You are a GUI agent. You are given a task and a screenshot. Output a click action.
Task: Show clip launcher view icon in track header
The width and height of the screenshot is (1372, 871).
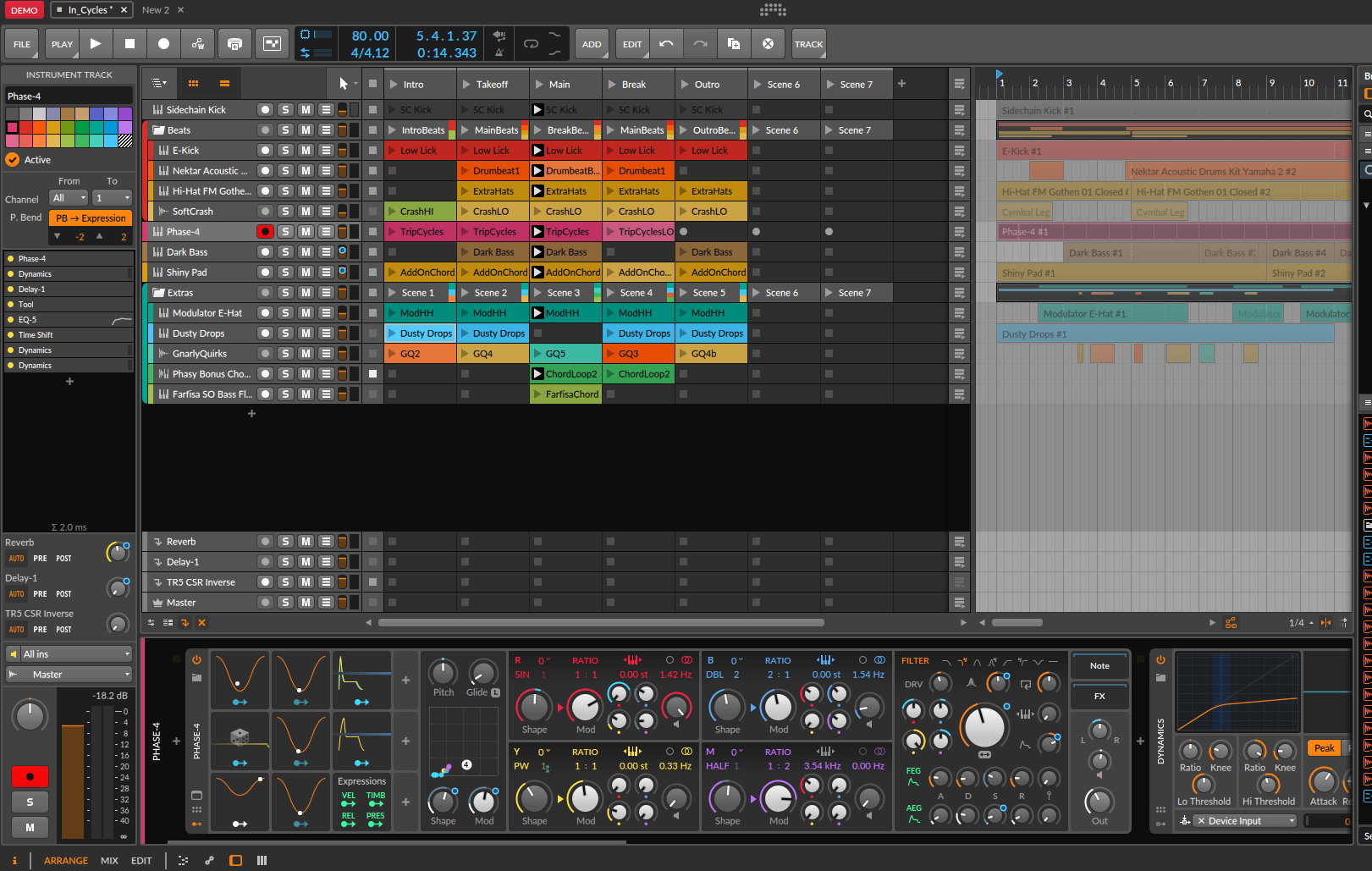(193, 84)
